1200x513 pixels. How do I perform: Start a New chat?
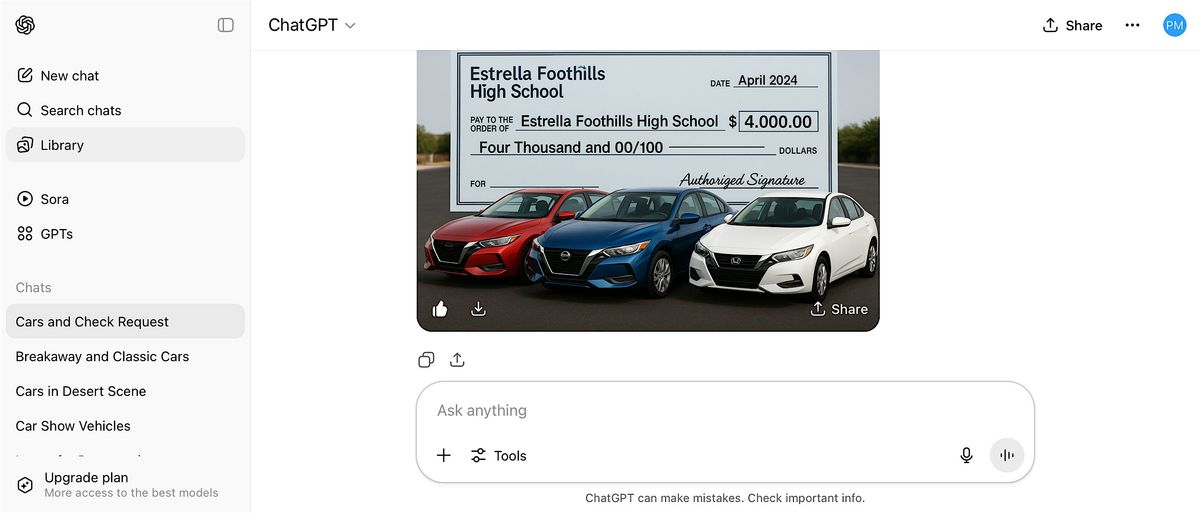click(125, 75)
